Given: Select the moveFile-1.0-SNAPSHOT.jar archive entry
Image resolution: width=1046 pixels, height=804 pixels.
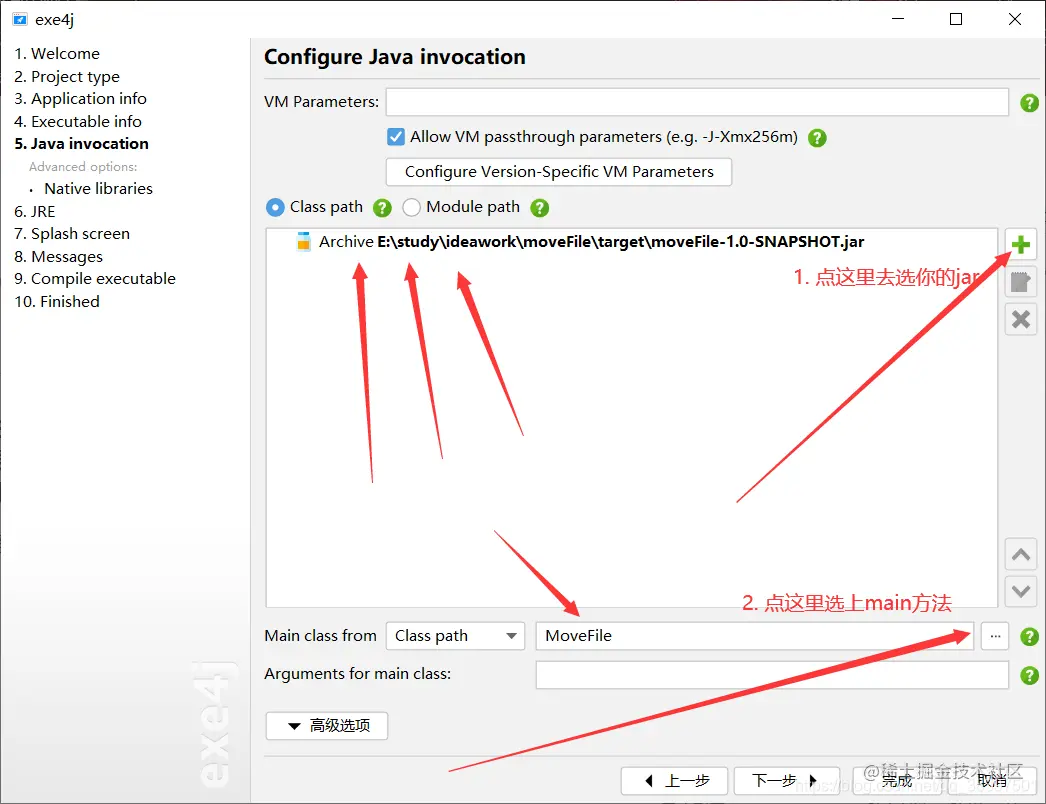Looking at the screenshot, I should pos(591,242).
